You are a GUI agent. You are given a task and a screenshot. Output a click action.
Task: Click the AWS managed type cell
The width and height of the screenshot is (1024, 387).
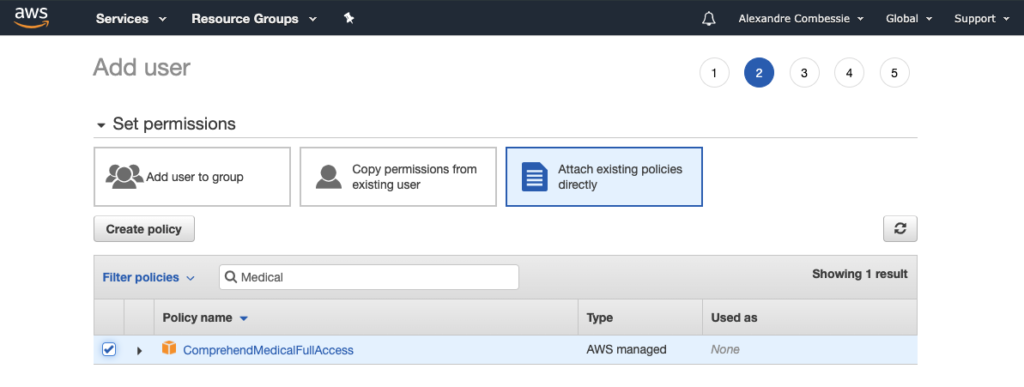pyautogui.click(x=626, y=350)
